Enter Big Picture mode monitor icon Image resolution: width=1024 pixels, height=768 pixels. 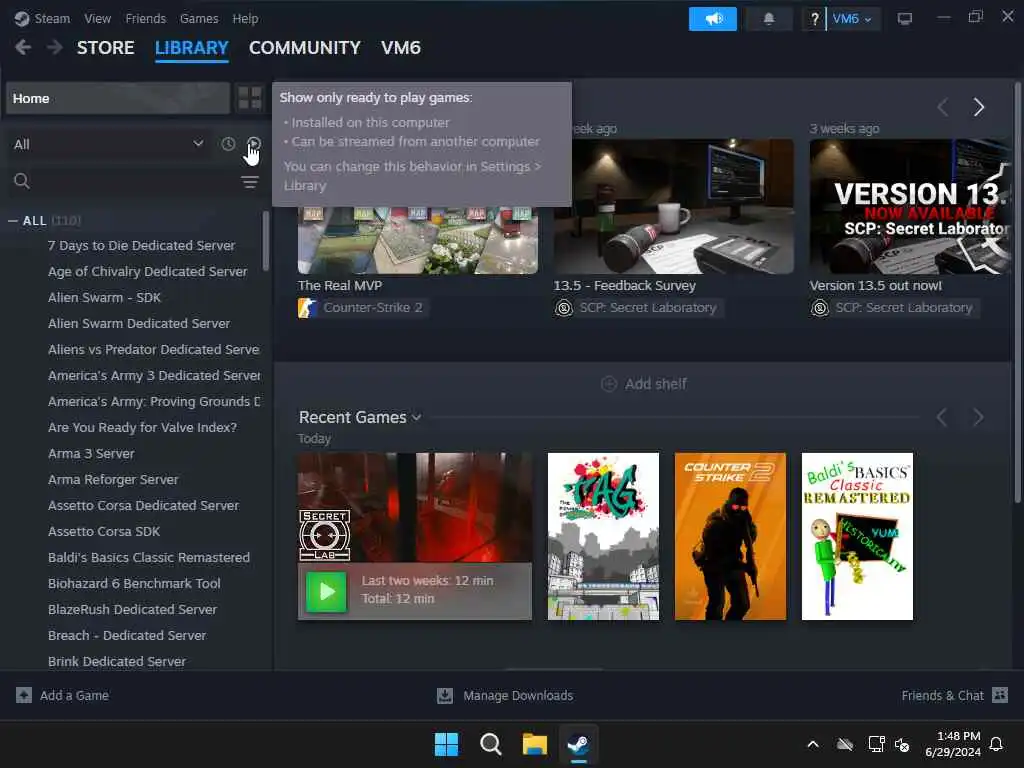coord(904,19)
